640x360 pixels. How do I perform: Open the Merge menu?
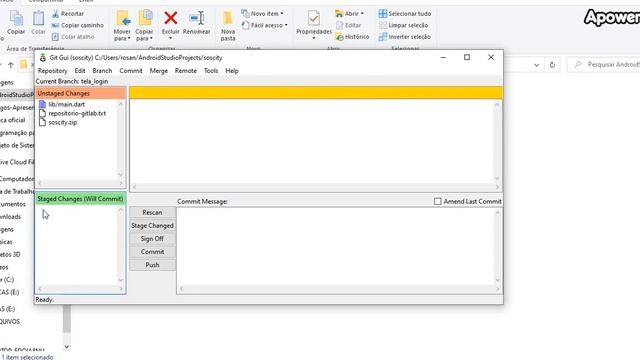[159, 71]
